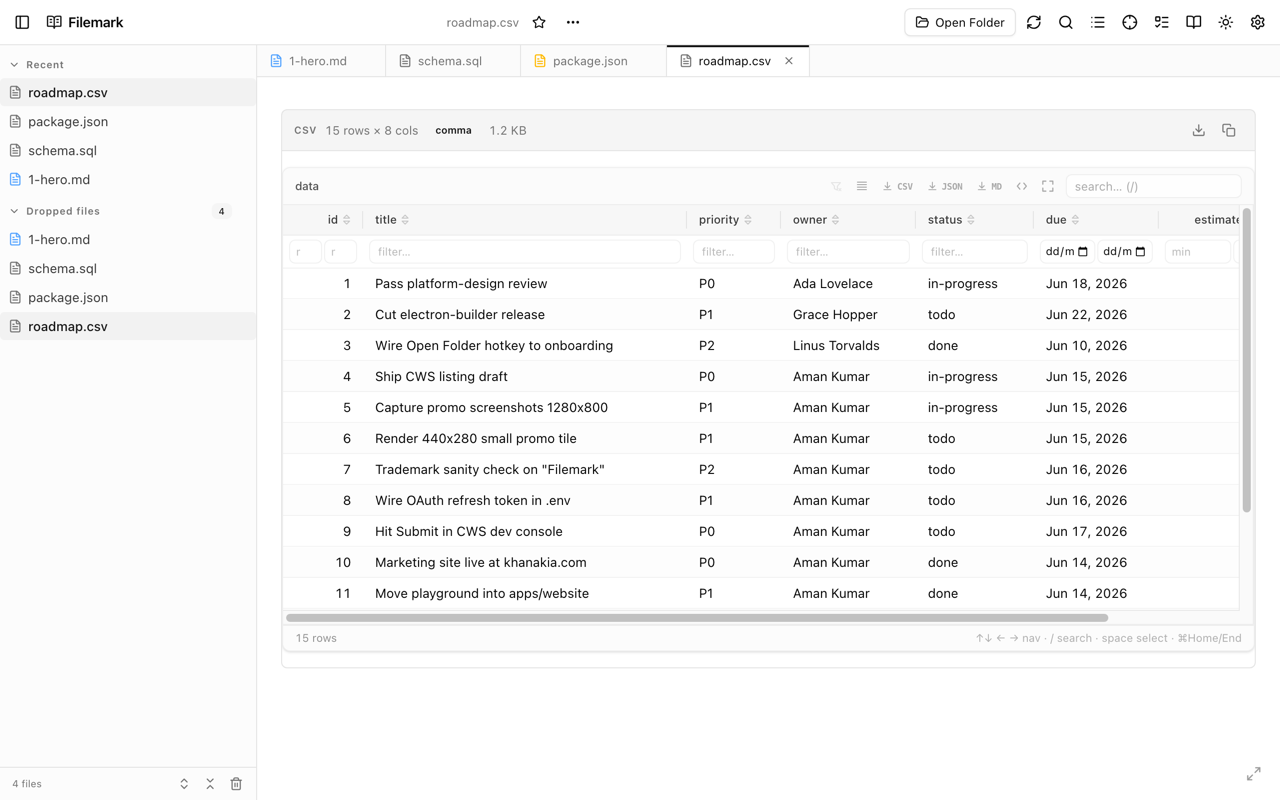The width and height of the screenshot is (1280, 800).
Task: Open the three-dot more options menu
Action: click(x=573, y=22)
